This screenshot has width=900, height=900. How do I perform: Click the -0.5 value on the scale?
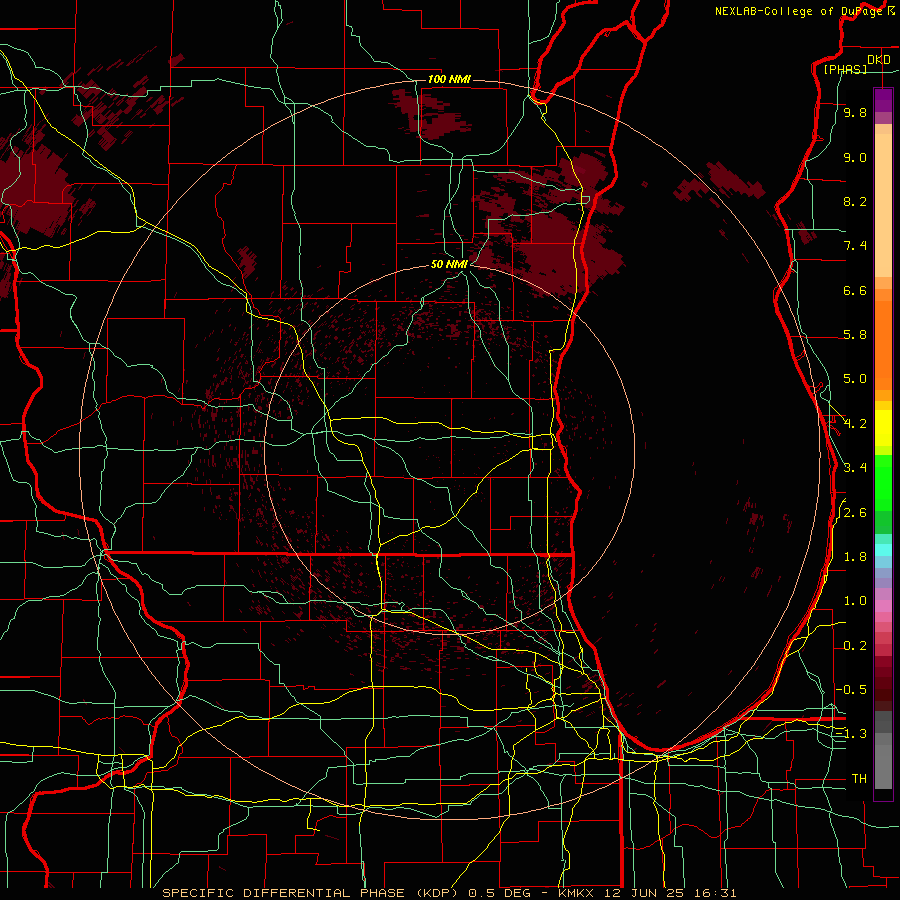(852, 689)
